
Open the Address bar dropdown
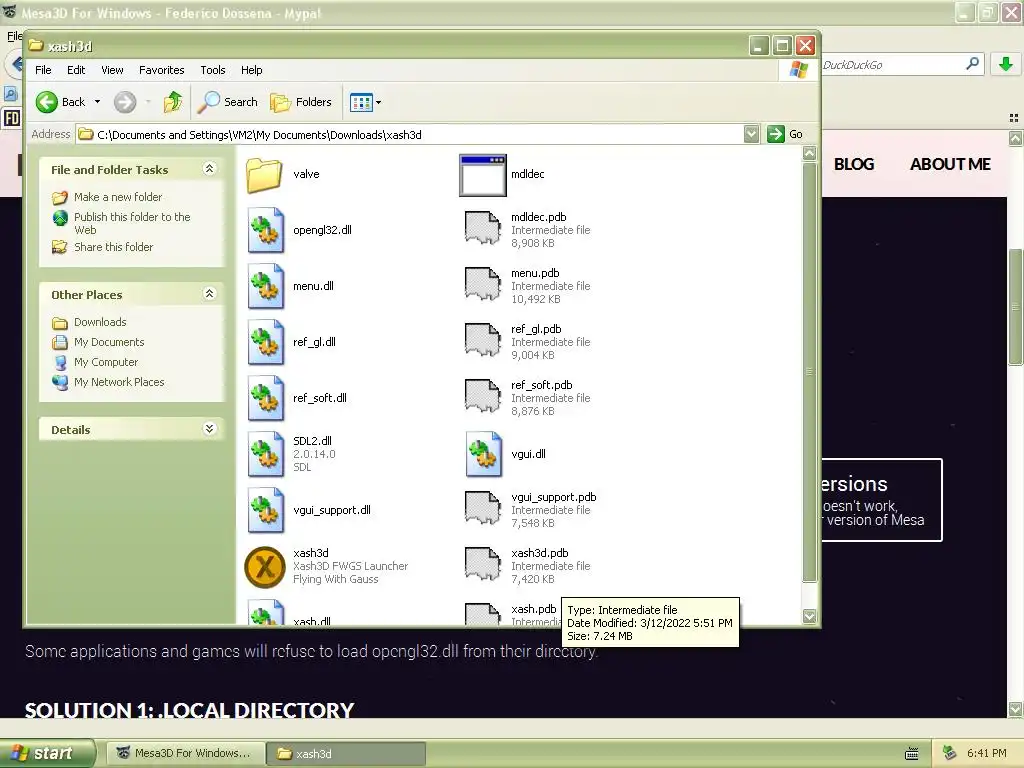752,135
